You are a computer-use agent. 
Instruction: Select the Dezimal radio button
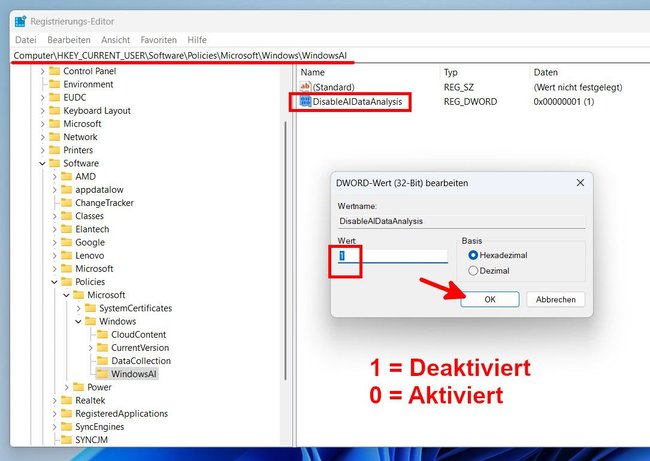click(473, 271)
